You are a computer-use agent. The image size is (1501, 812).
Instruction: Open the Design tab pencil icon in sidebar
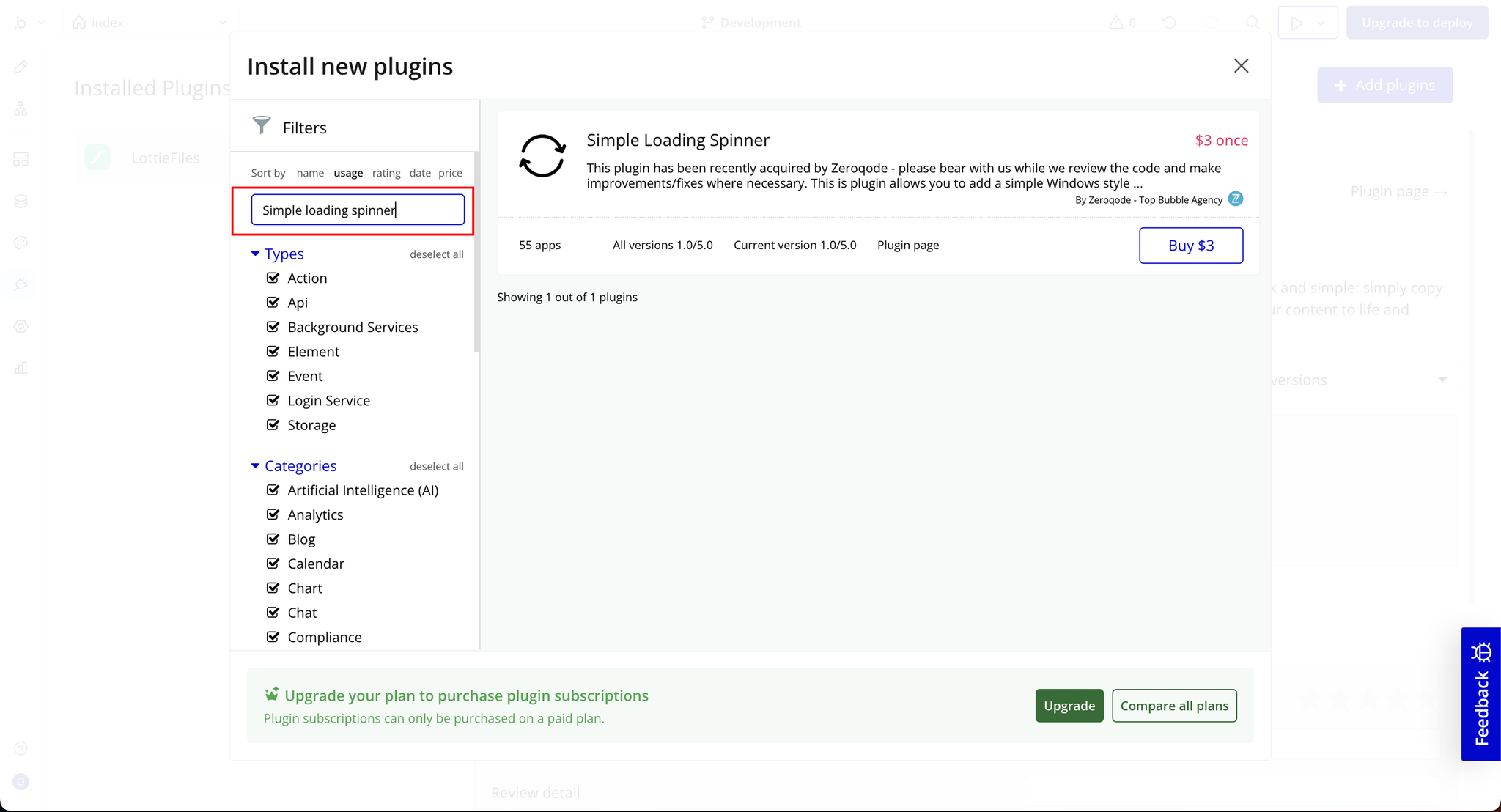click(21, 67)
